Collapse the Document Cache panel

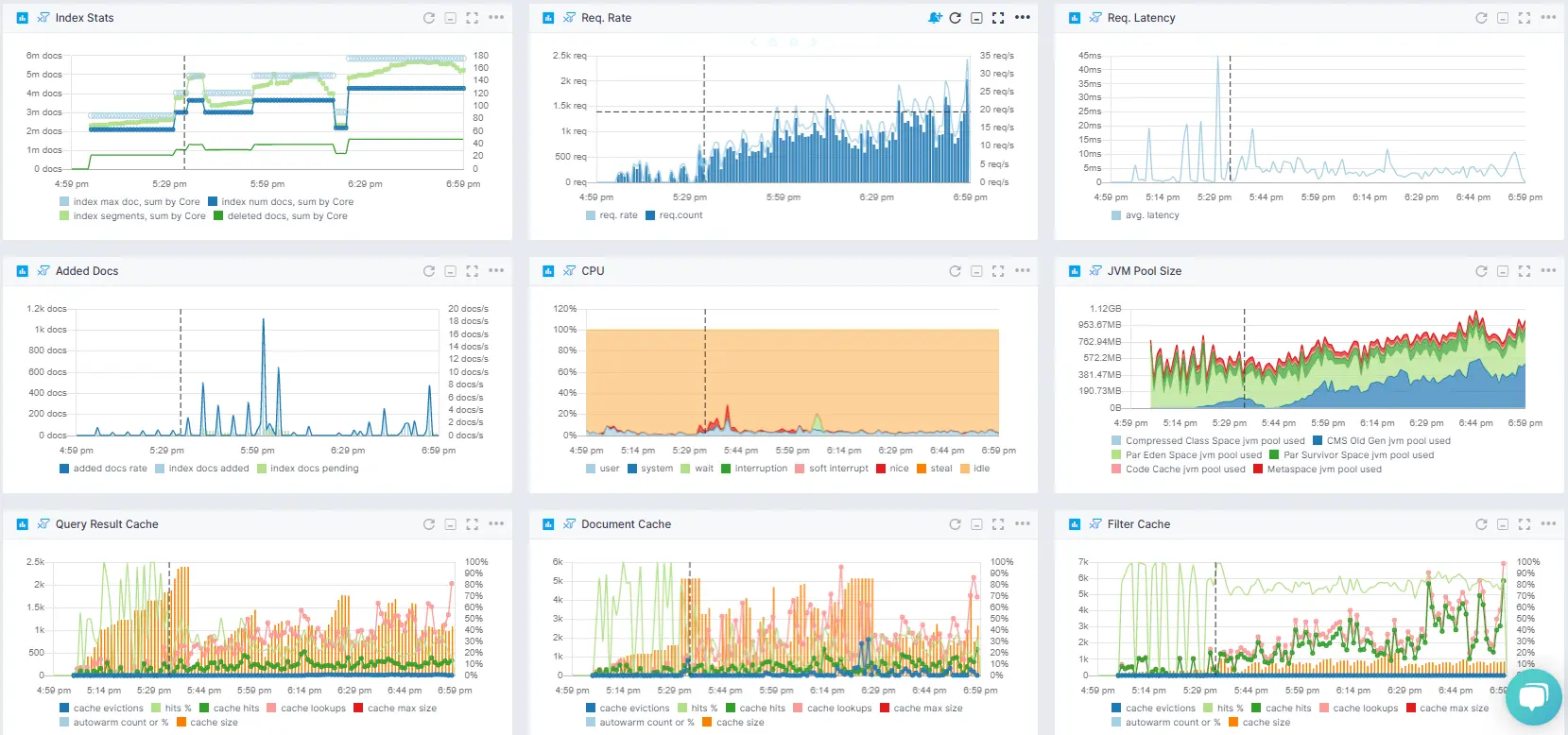pos(976,524)
